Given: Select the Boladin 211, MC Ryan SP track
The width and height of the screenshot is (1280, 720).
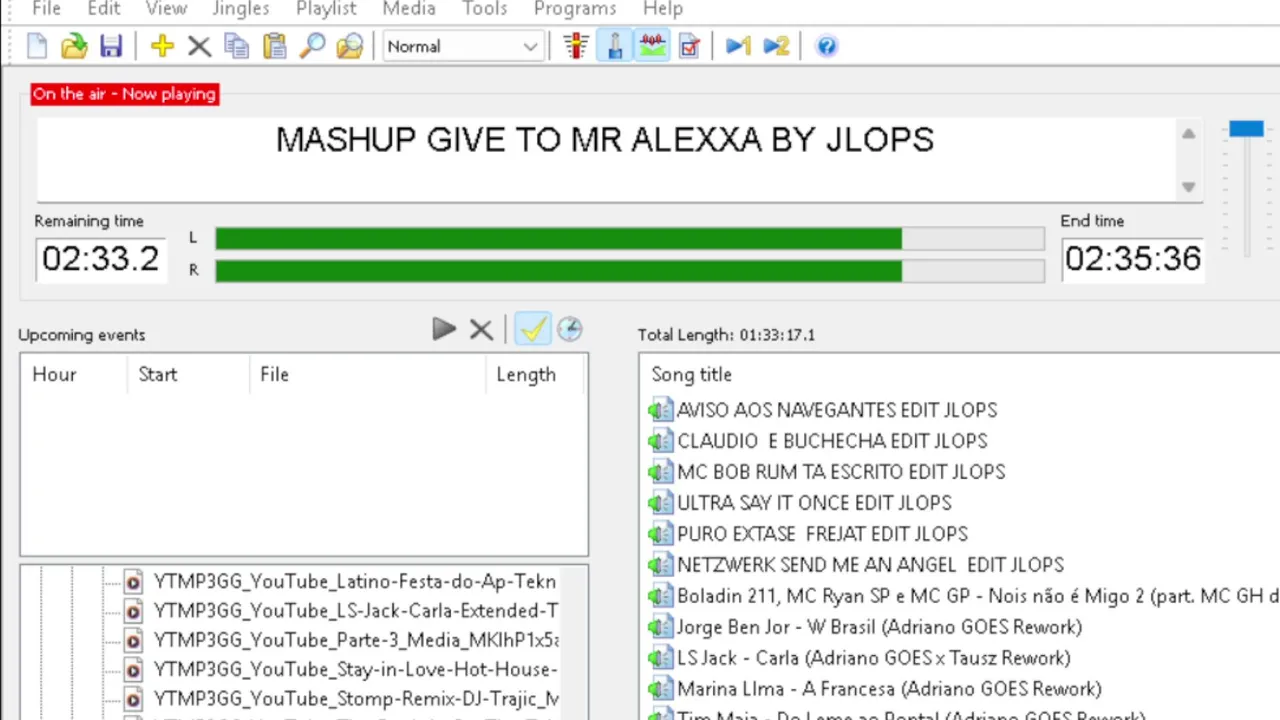Looking at the screenshot, I should click(978, 596).
